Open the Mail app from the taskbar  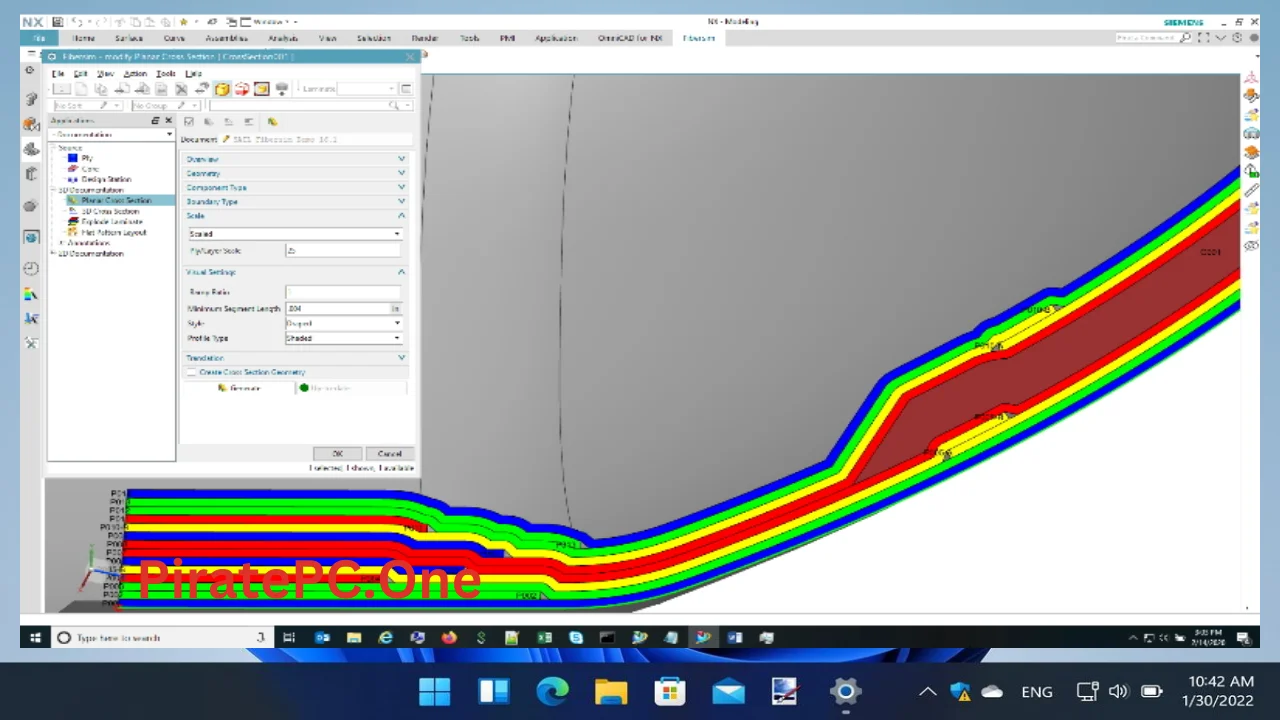tap(728, 691)
